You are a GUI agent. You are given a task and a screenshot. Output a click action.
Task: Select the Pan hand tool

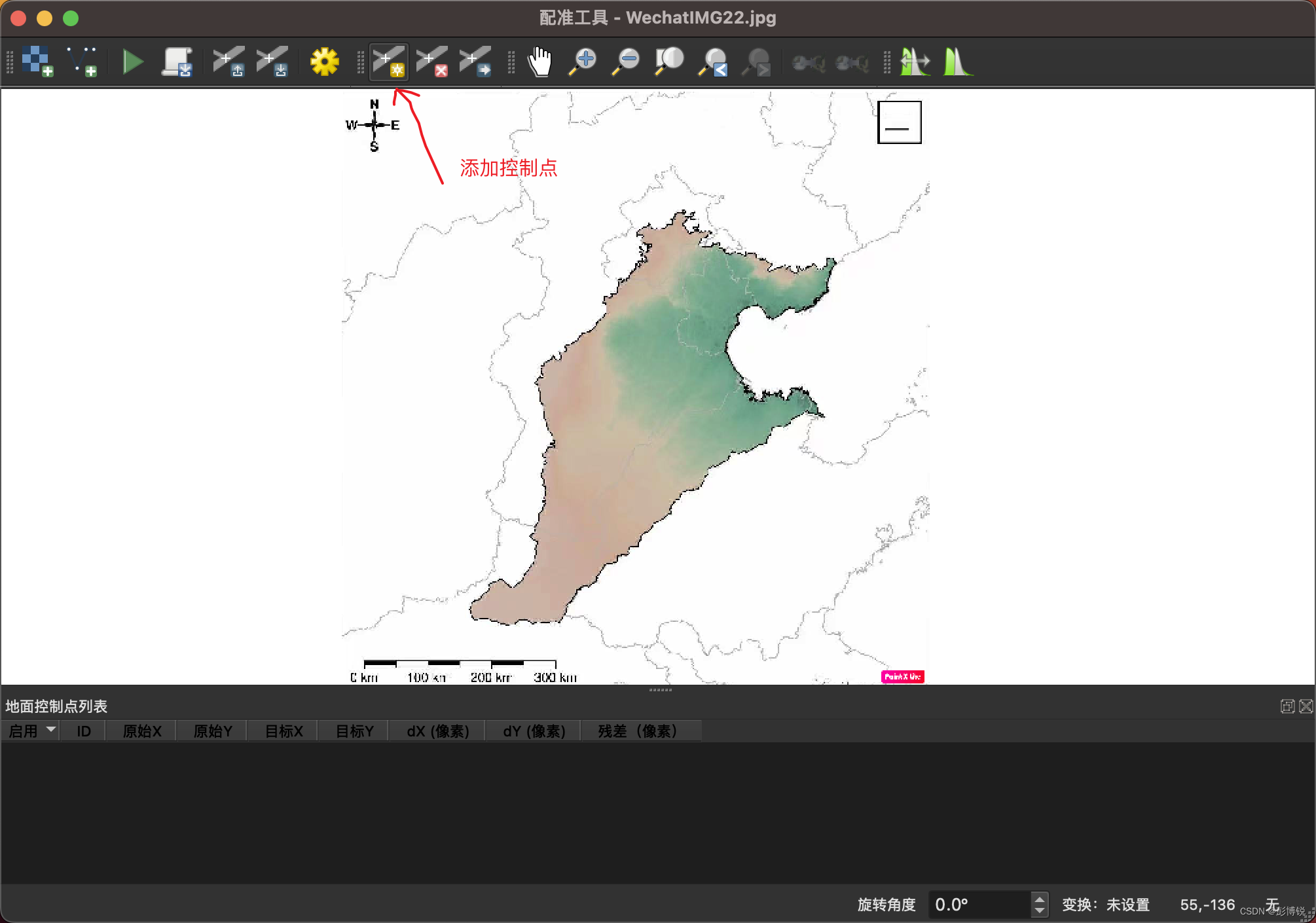(x=540, y=62)
